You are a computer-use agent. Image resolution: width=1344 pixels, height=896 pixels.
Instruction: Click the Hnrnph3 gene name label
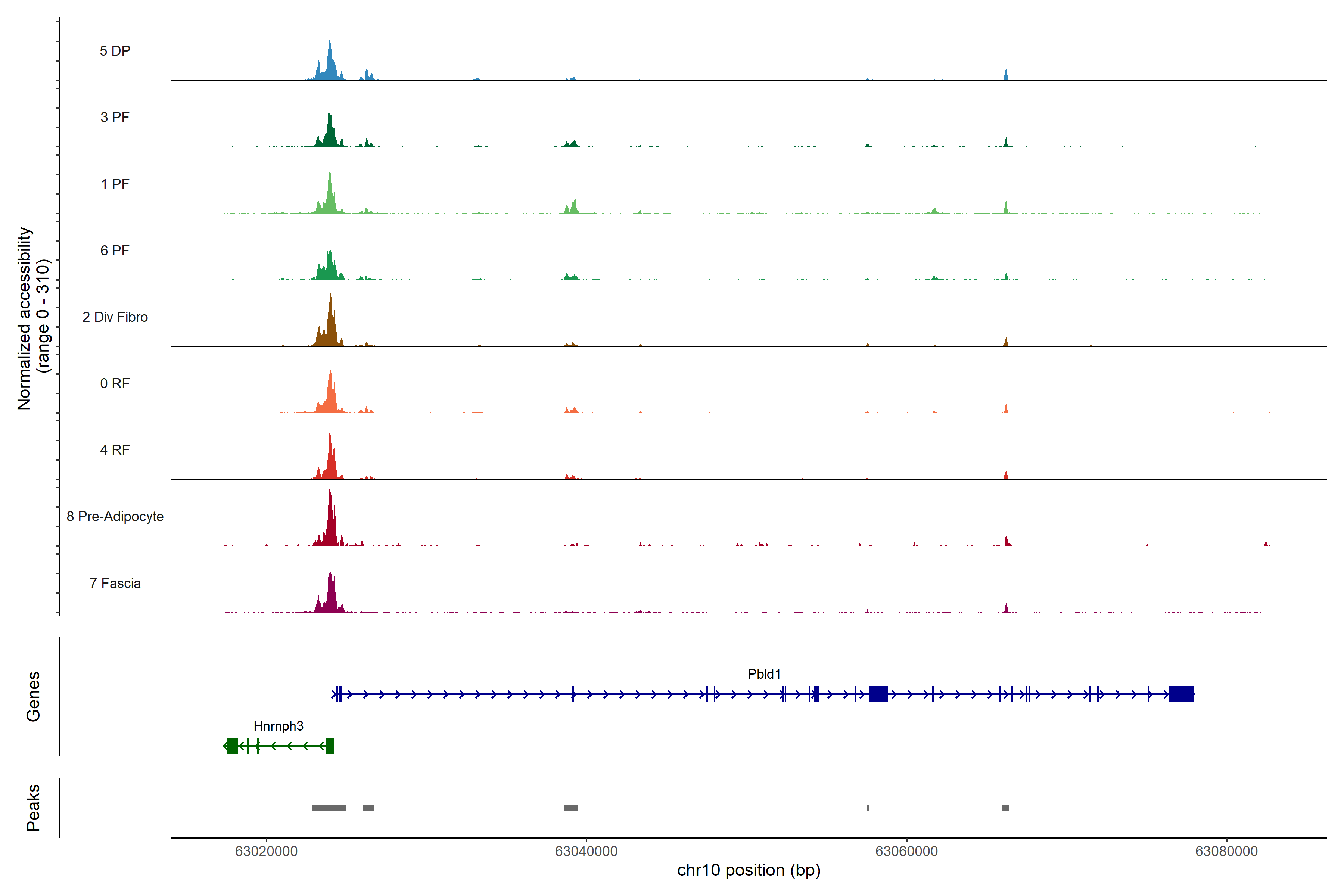(x=278, y=726)
